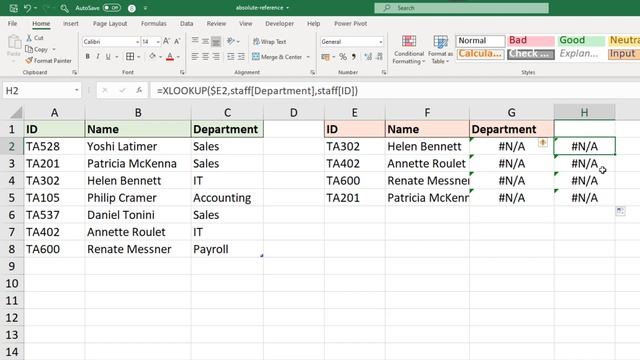Open Format as Table menu
Screen dimensions: 640x360
click(440, 50)
